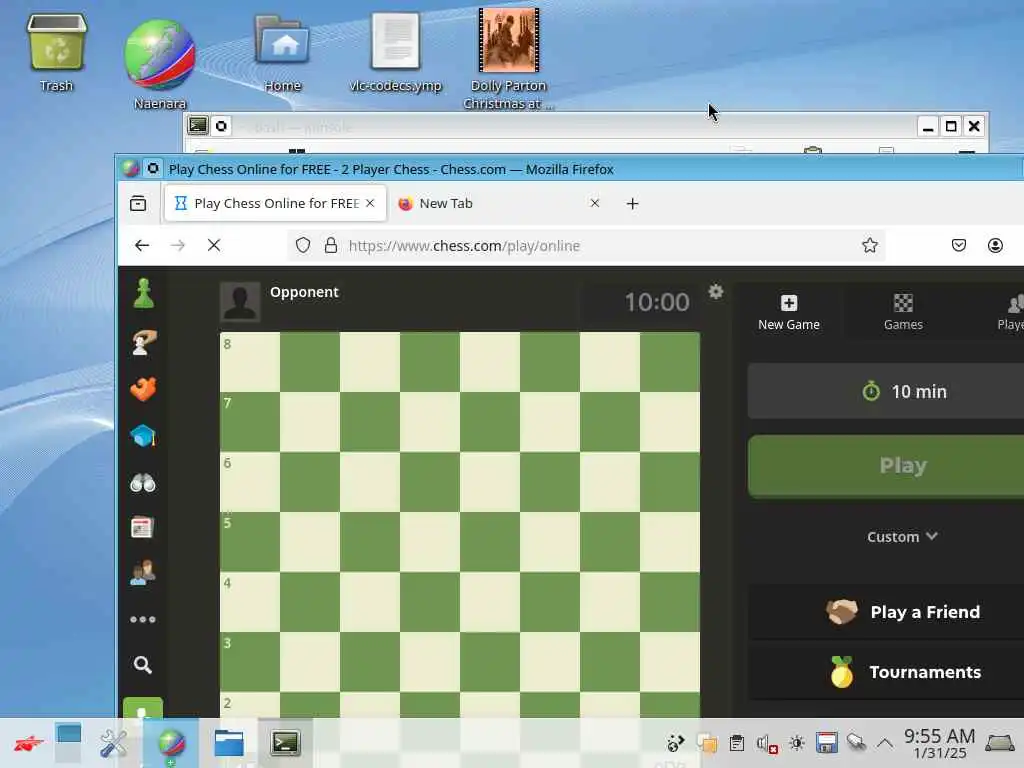Image resolution: width=1024 pixels, height=768 pixels.
Task: Maximize the Konsole window behind
Action: point(951,126)
